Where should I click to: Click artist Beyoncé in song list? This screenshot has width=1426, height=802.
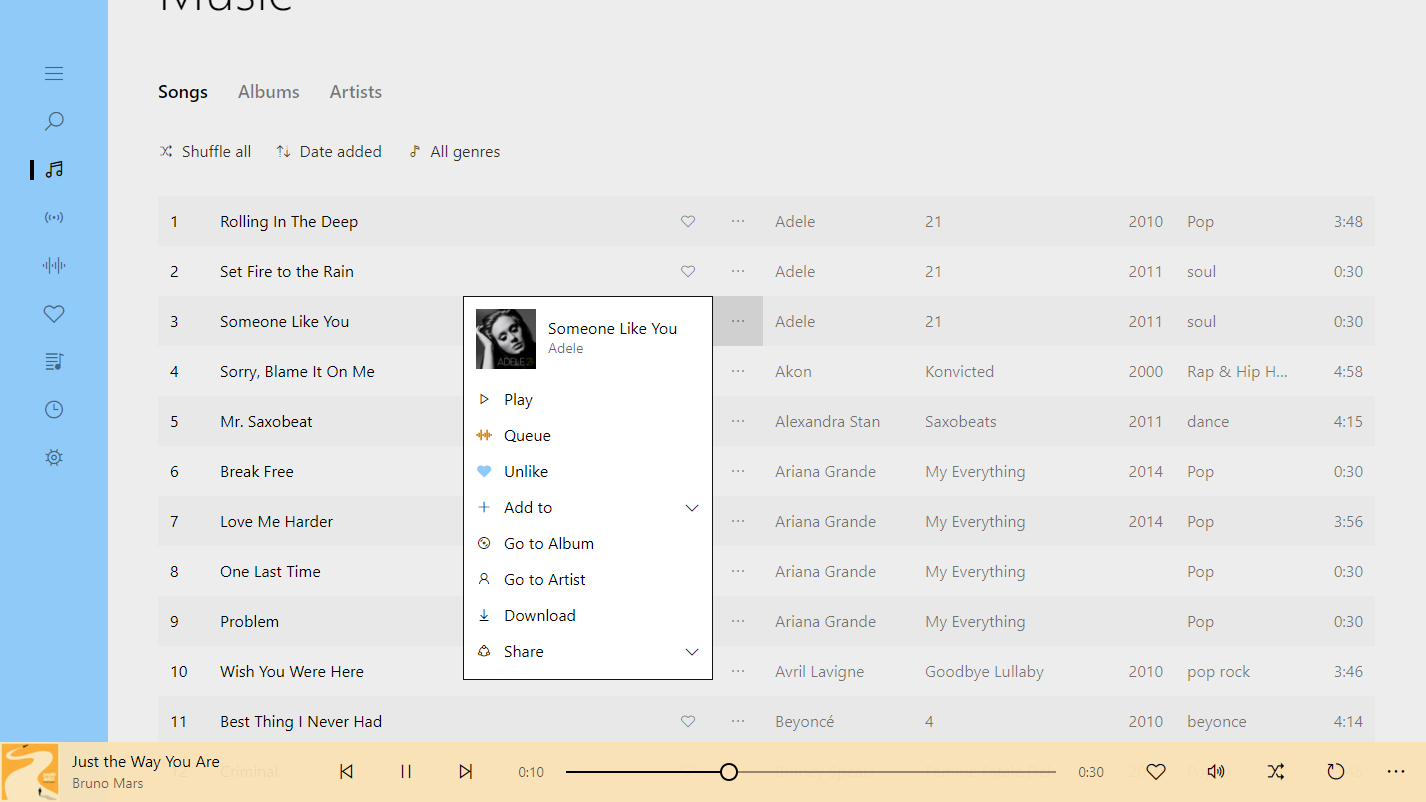(x=804, y=721)
